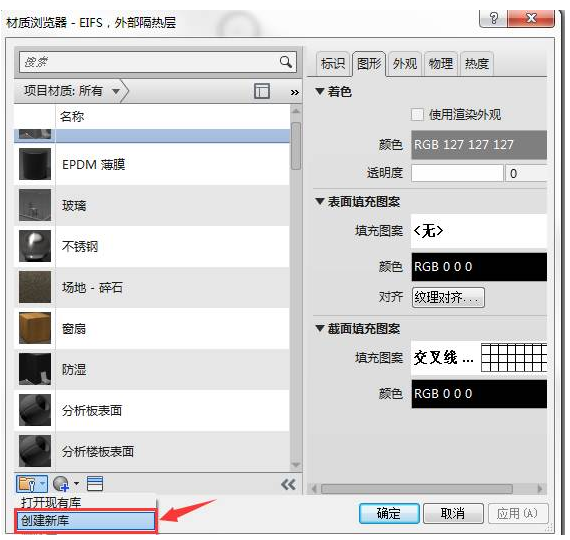Select the 不锈钢 material thumbnail

35,246
